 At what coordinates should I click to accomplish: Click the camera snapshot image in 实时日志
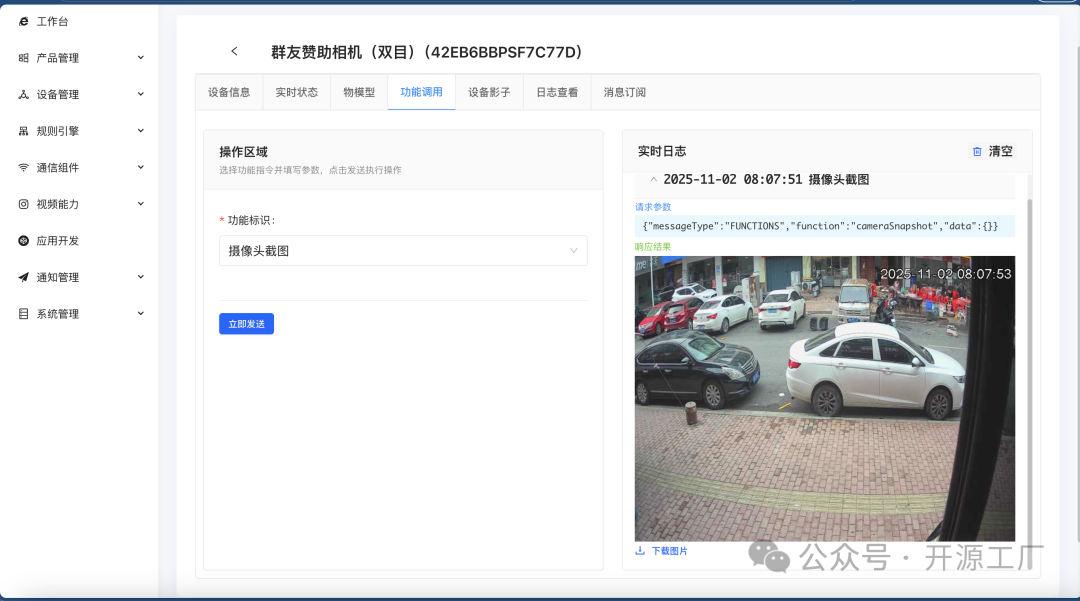pyautogui.click(x=825, y=397)
